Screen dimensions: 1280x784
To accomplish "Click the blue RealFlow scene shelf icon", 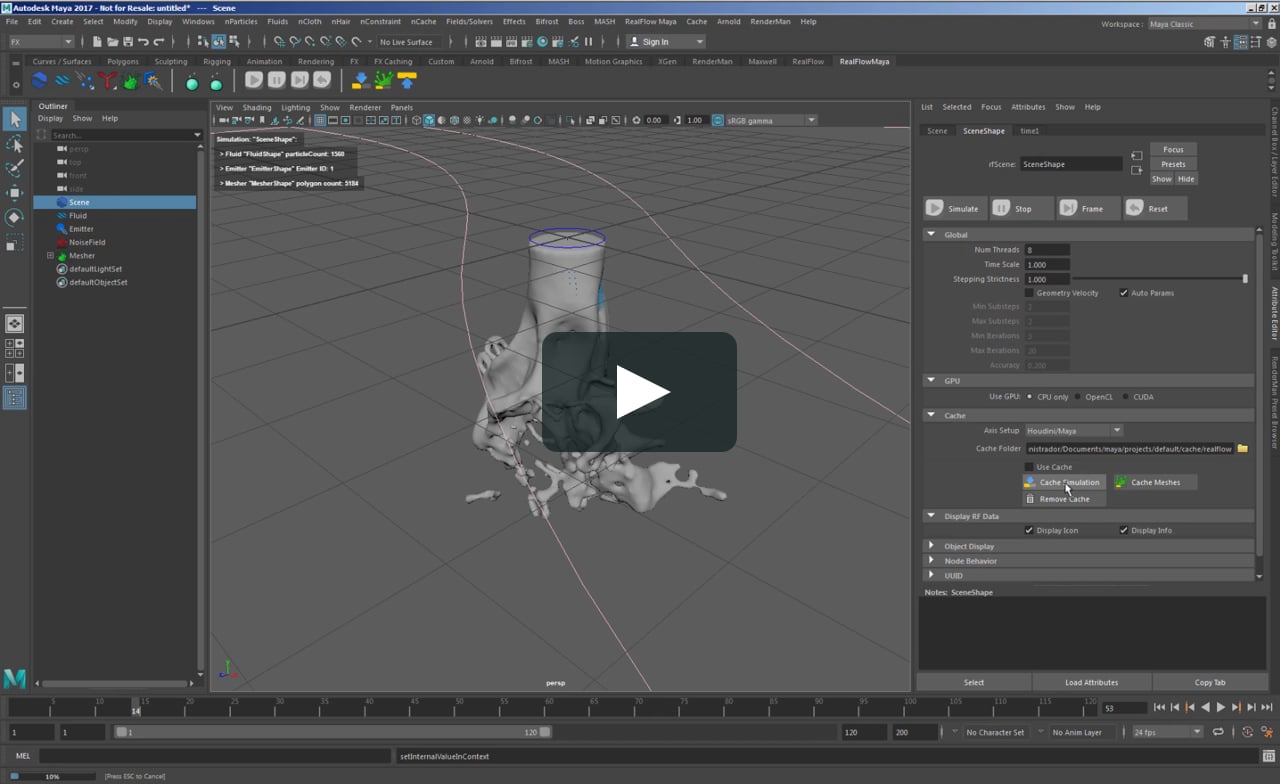I will tap(39, 81).
